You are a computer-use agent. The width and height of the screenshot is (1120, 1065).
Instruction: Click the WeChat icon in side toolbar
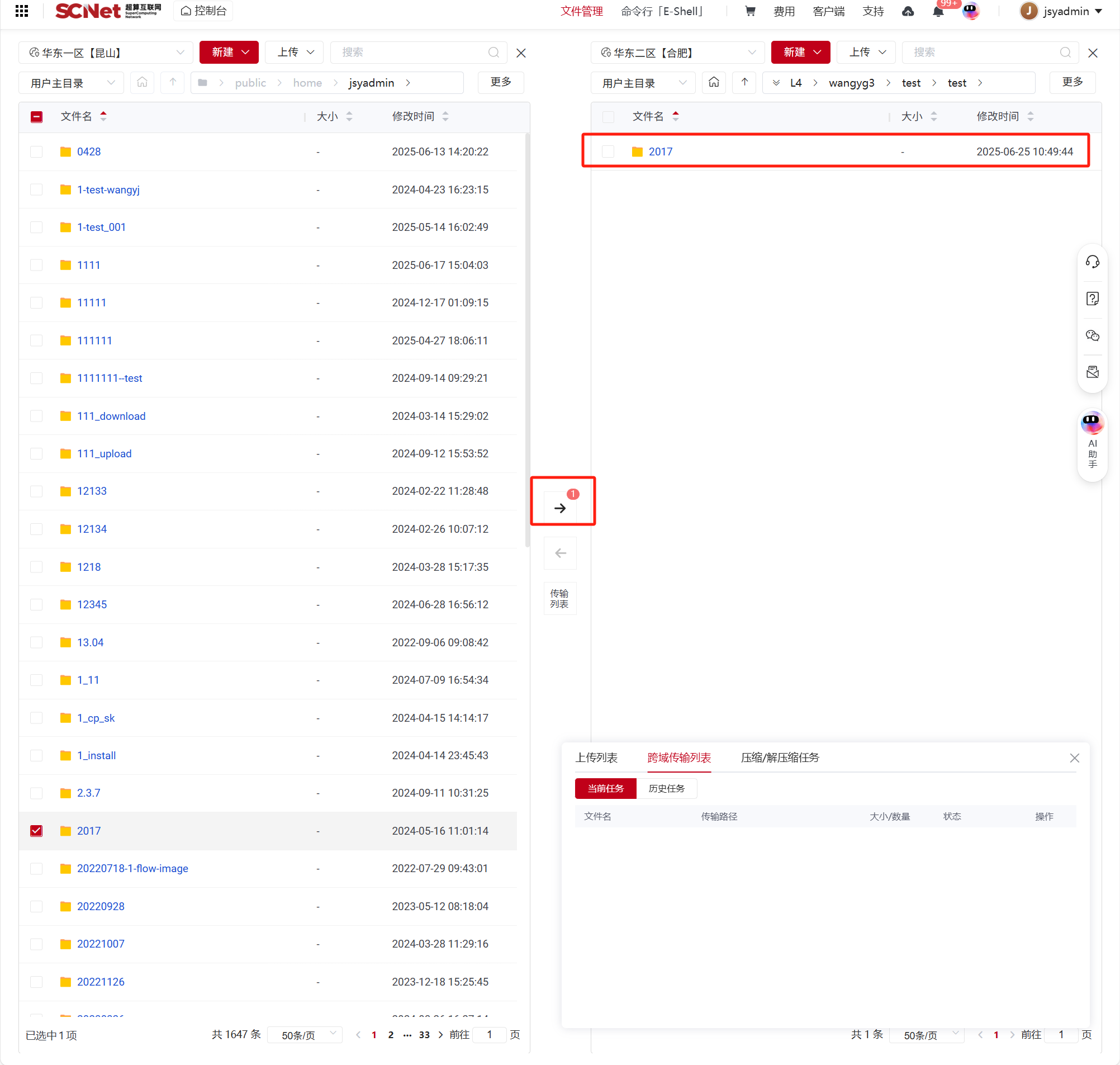click(1091, 335)
